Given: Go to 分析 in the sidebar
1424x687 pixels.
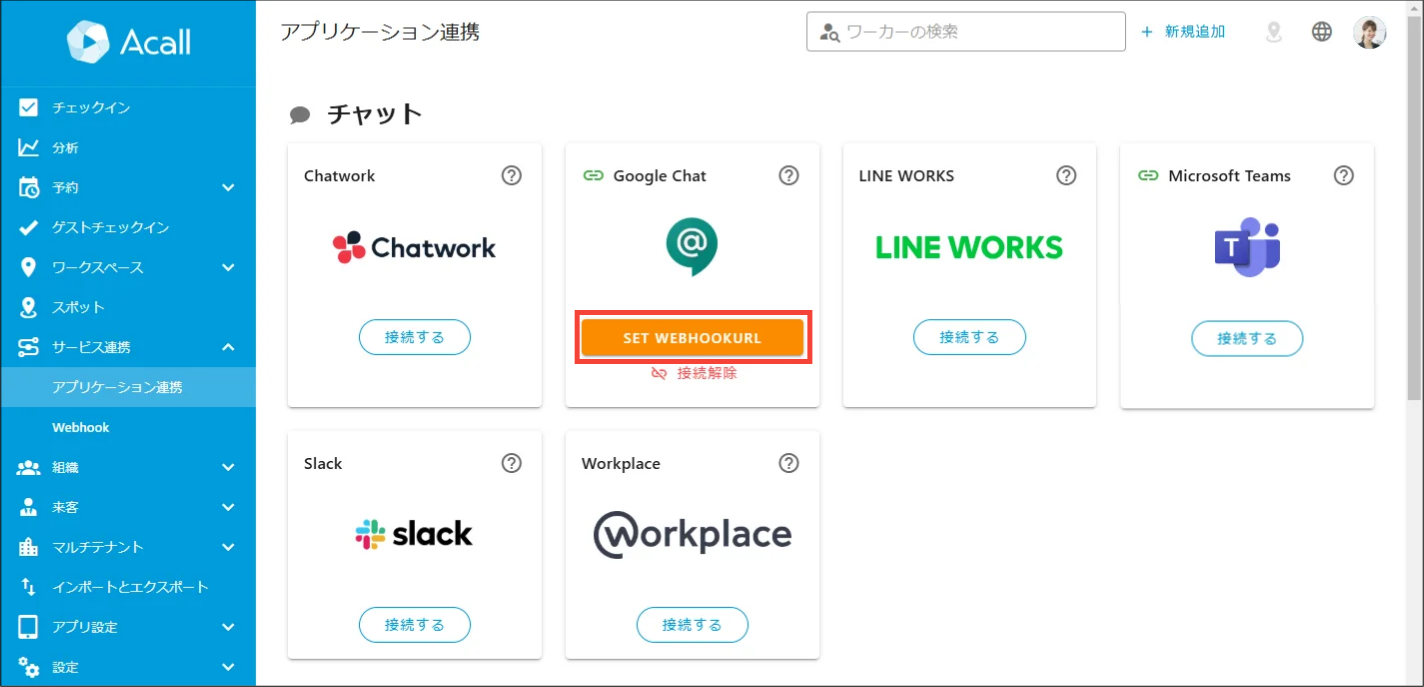Looking at the screenshot, I should 128,147.
